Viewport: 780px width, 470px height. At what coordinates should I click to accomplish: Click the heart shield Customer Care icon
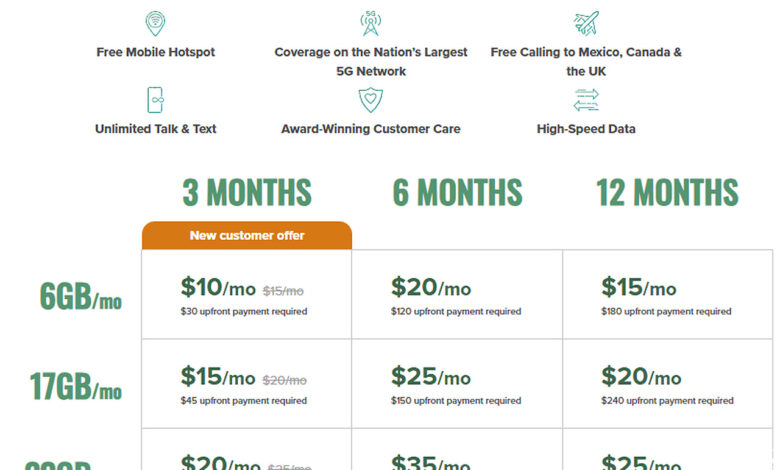click(371, 100)
